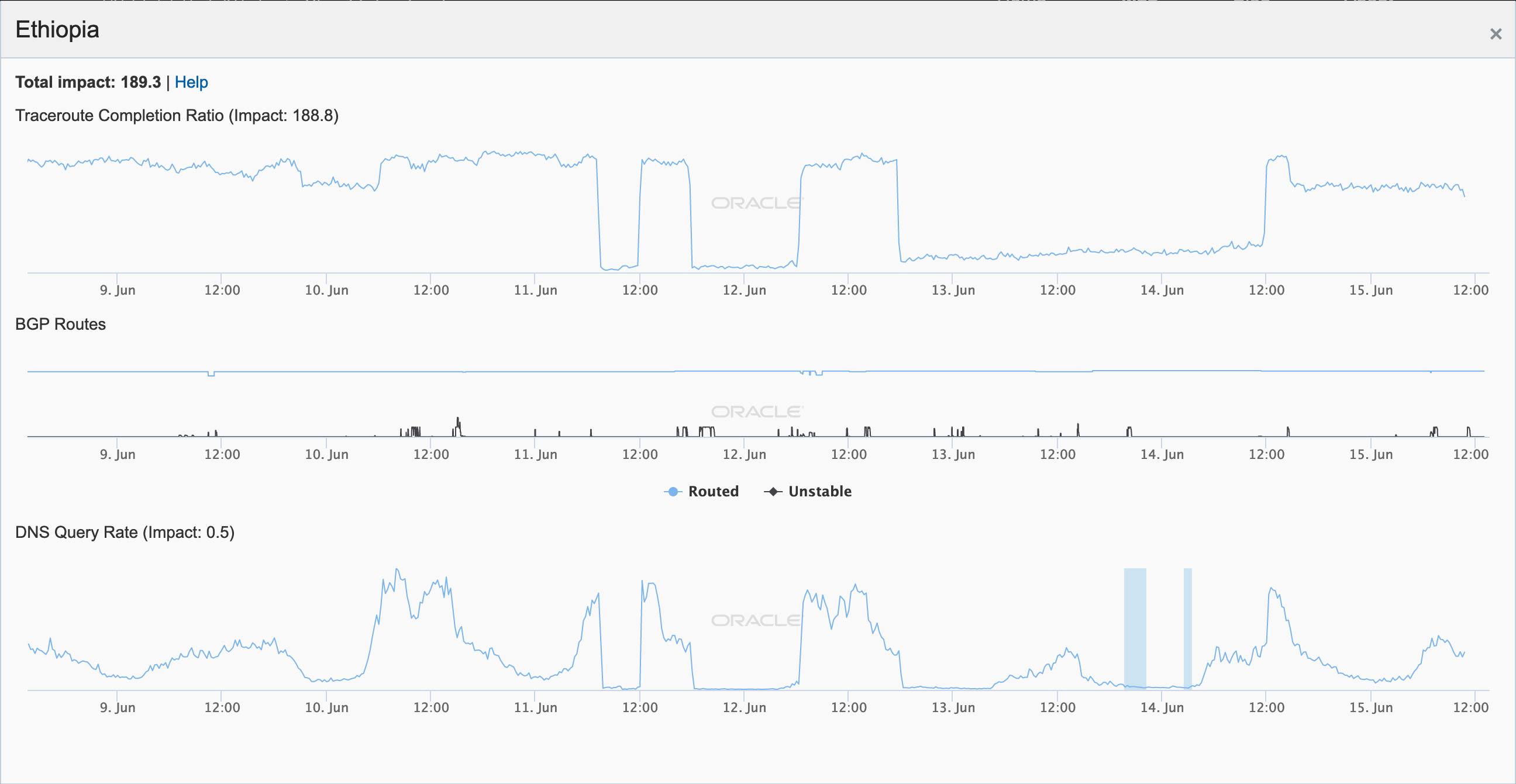
Task: Click 11. Jun label on Traceroute axis
Action: point(535,290)
